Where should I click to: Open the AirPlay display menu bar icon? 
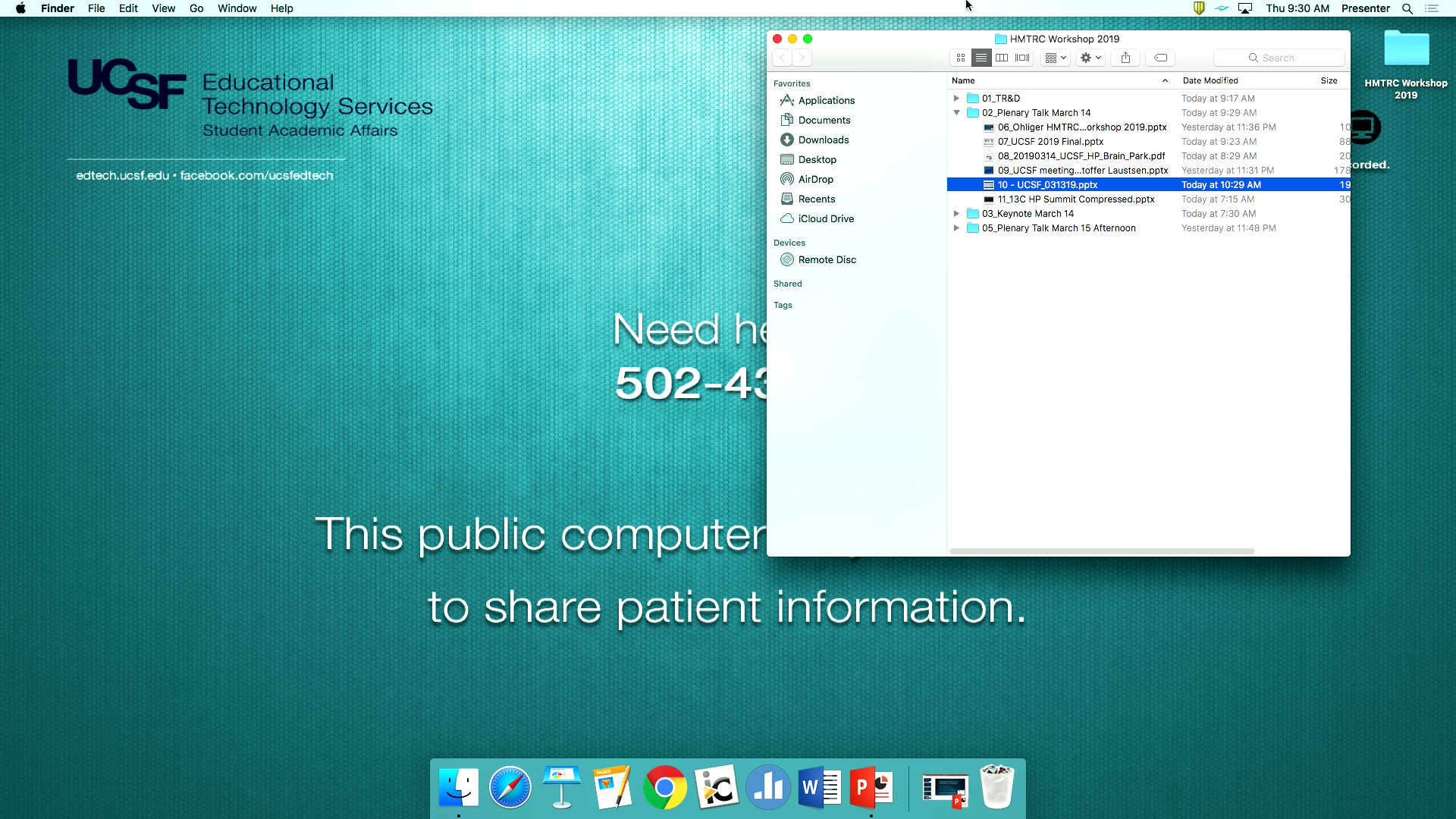1245,8
